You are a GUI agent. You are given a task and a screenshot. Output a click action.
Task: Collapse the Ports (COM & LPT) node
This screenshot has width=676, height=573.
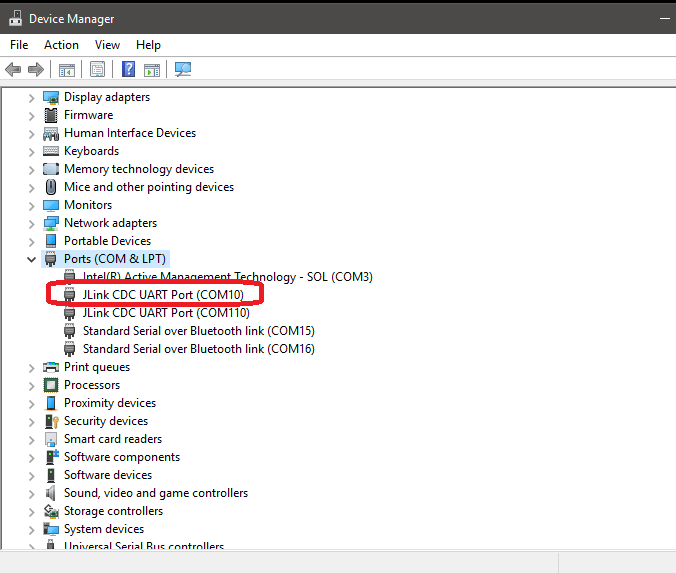tap(31, 259)
